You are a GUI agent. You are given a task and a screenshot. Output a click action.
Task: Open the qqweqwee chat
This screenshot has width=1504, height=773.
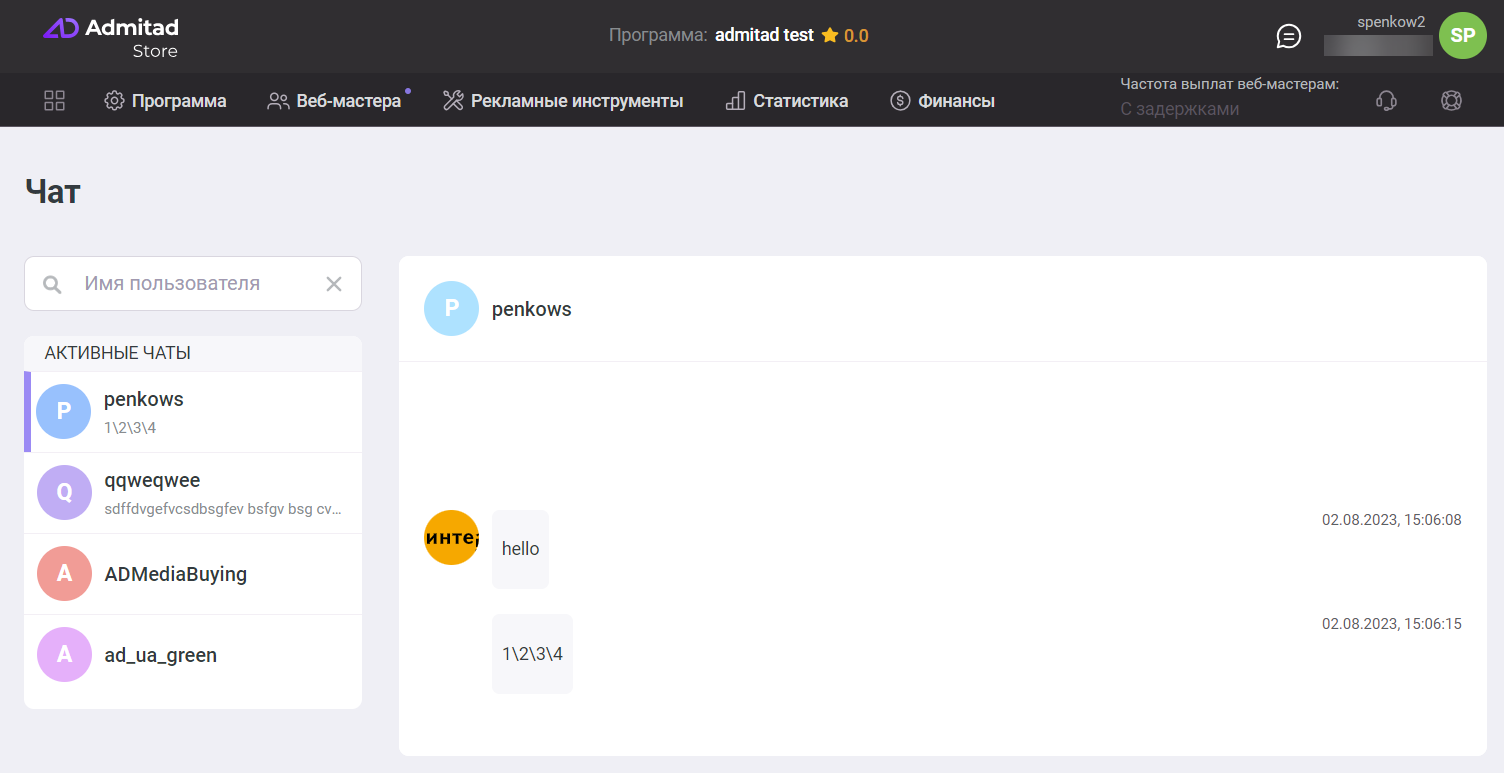tap(193, 493)
